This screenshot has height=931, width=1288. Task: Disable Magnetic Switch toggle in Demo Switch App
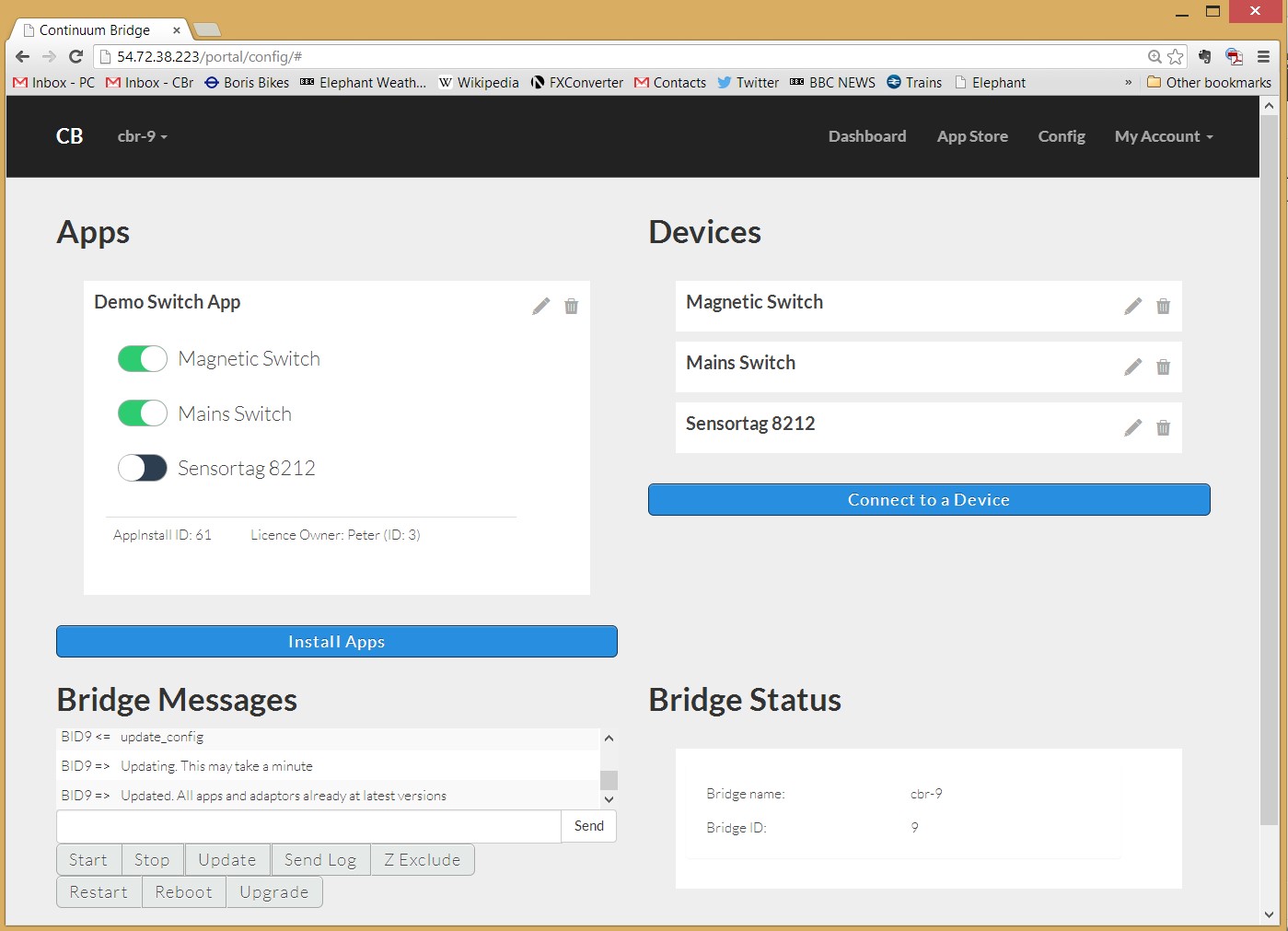[143, 358]
